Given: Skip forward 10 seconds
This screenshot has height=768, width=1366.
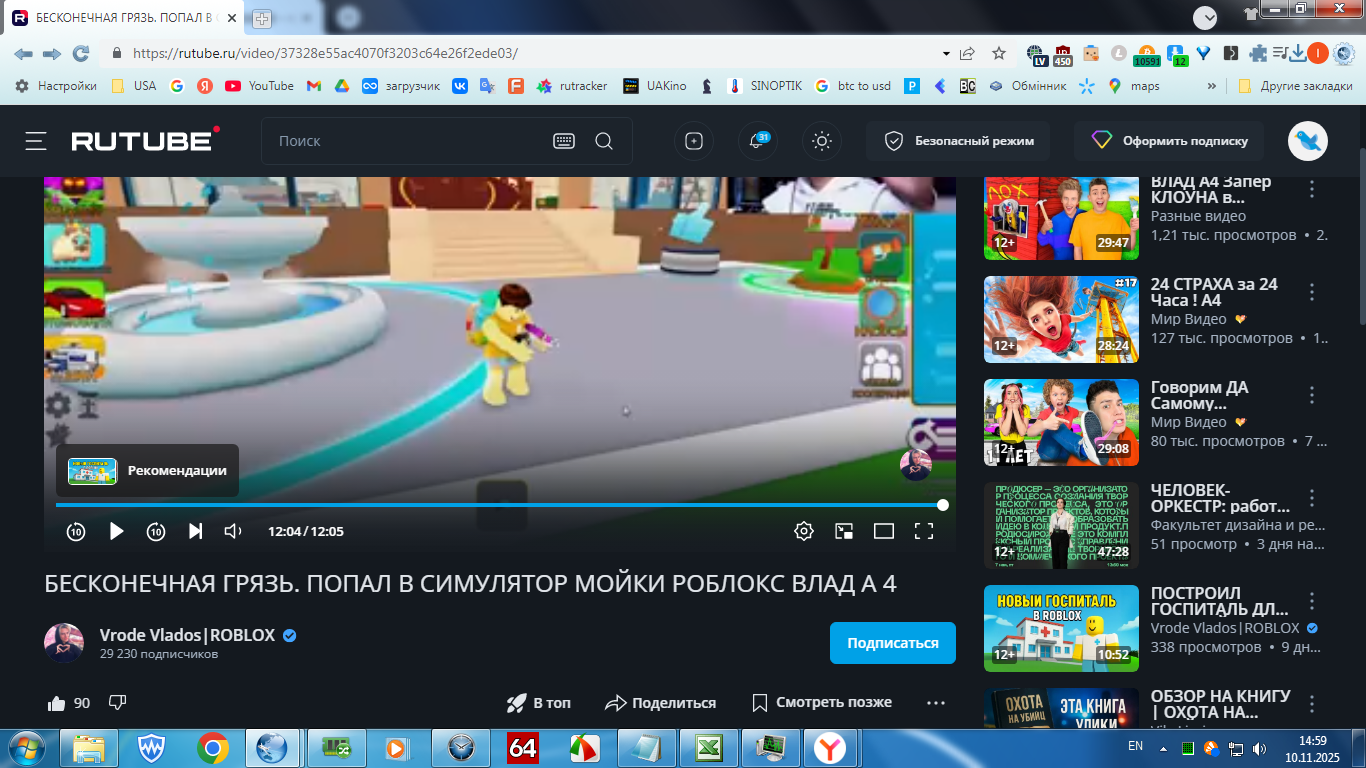Looking at the screenshot, I should (156, 531).
